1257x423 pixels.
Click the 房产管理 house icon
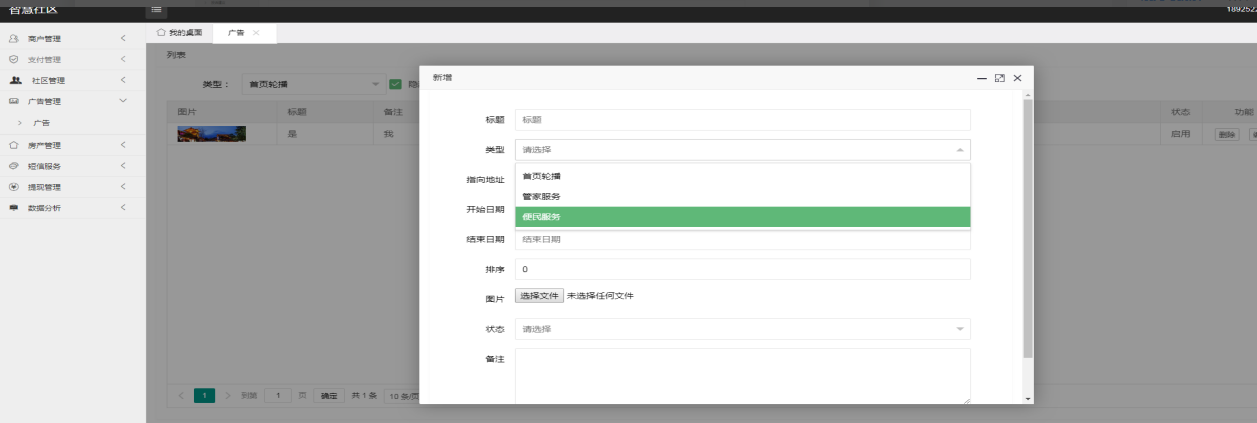(x=14, y=145)
